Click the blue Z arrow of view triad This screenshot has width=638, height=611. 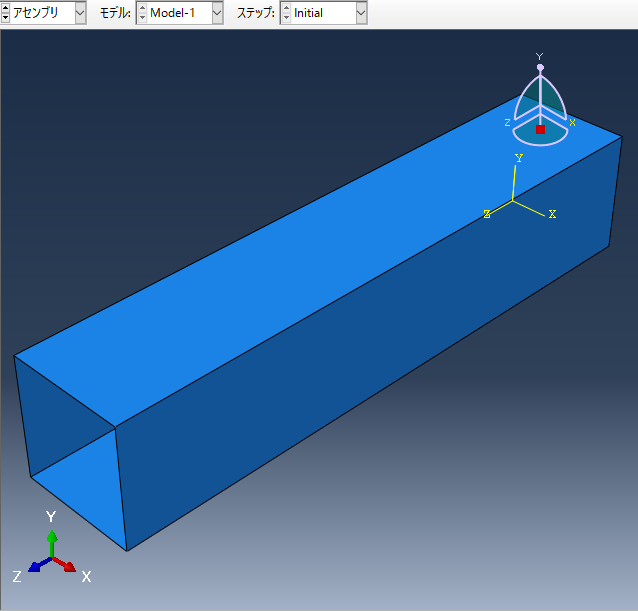(36, 566)
